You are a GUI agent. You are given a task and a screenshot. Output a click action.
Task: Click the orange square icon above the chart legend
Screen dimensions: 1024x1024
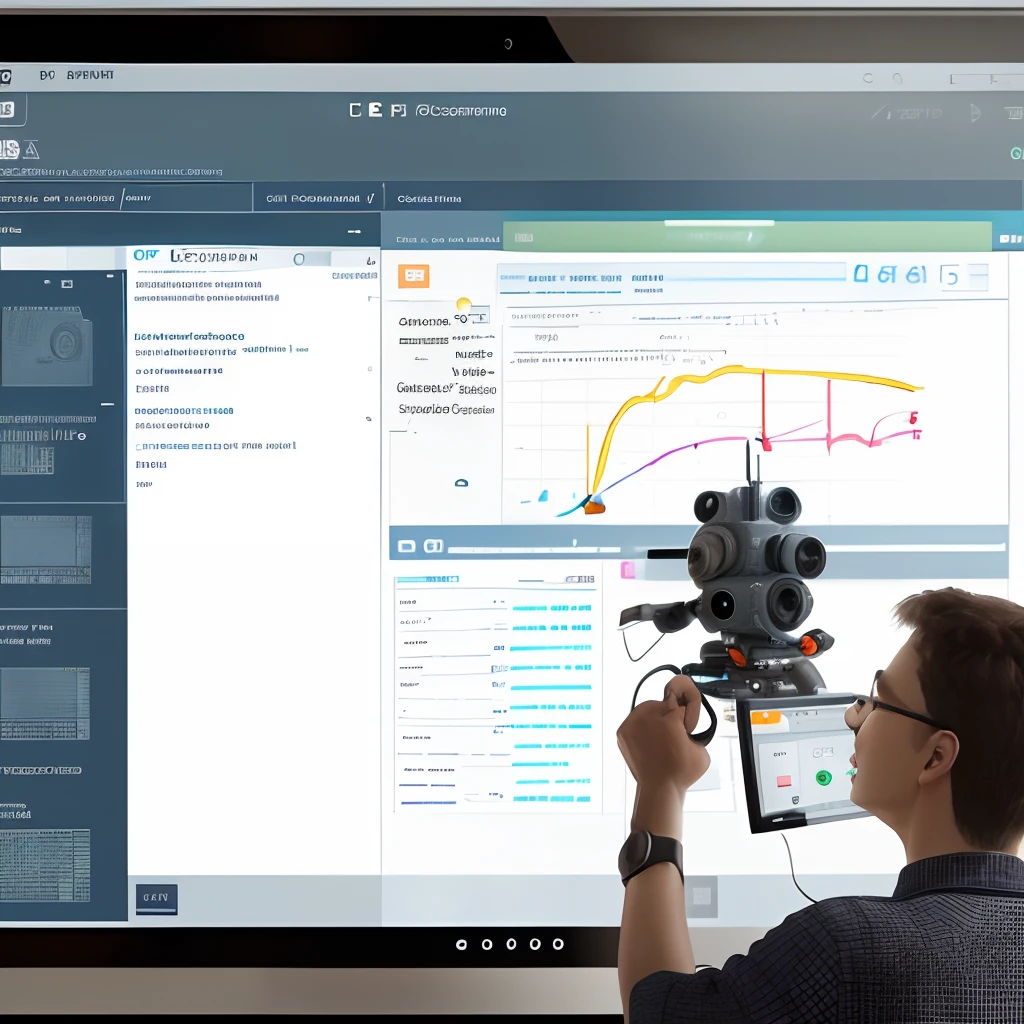click(413, 276)
